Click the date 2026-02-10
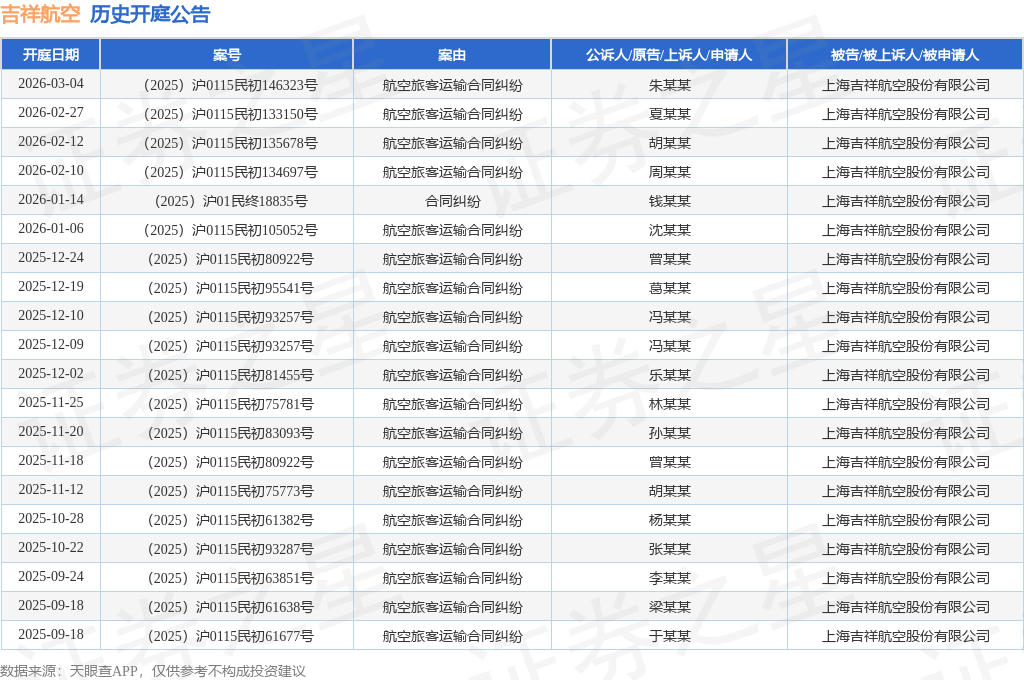This screenshot has width=1024, height=680. [x=51, y=170]
